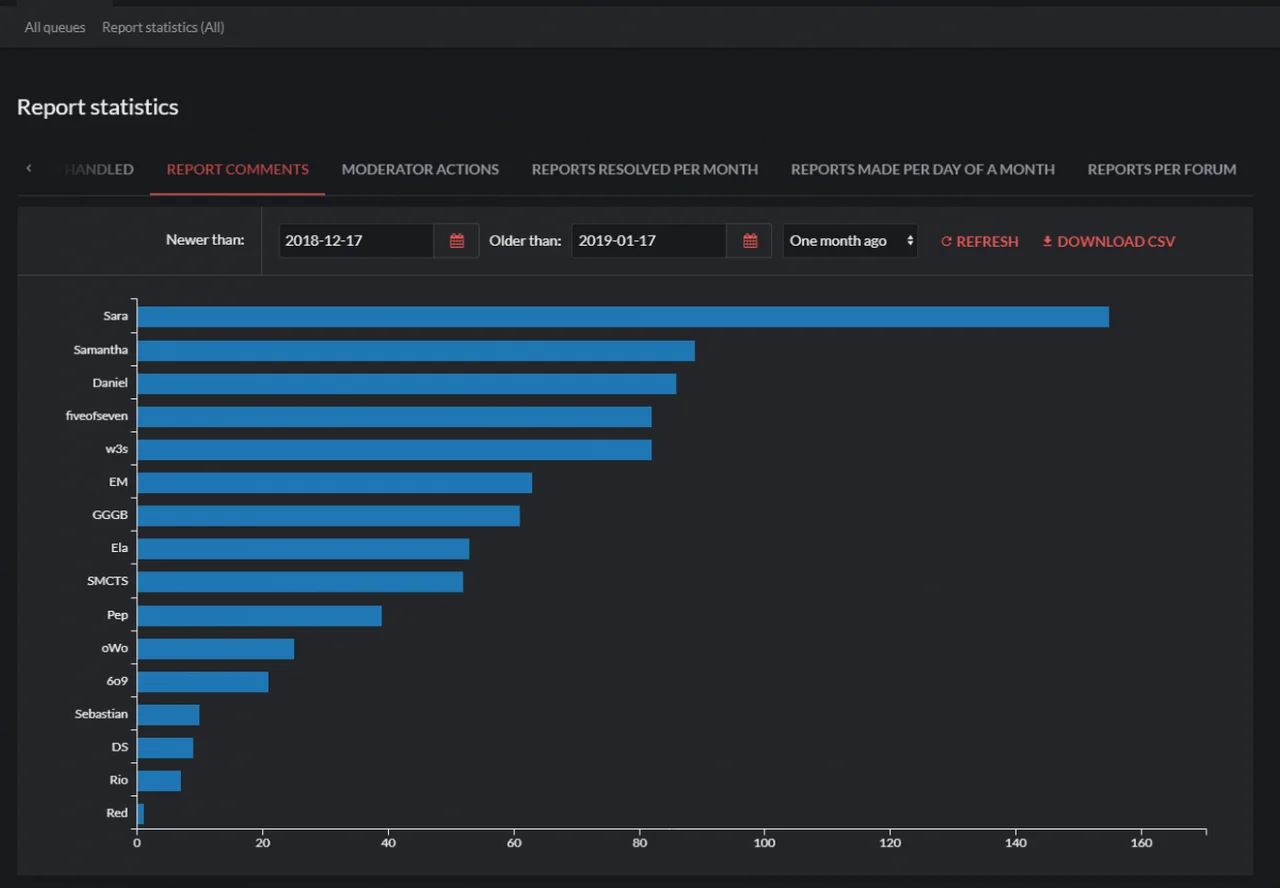Navigate to All queues breadcrumb link
Image resolution: width=1280 pixels, height=888 pixels.
55,27
